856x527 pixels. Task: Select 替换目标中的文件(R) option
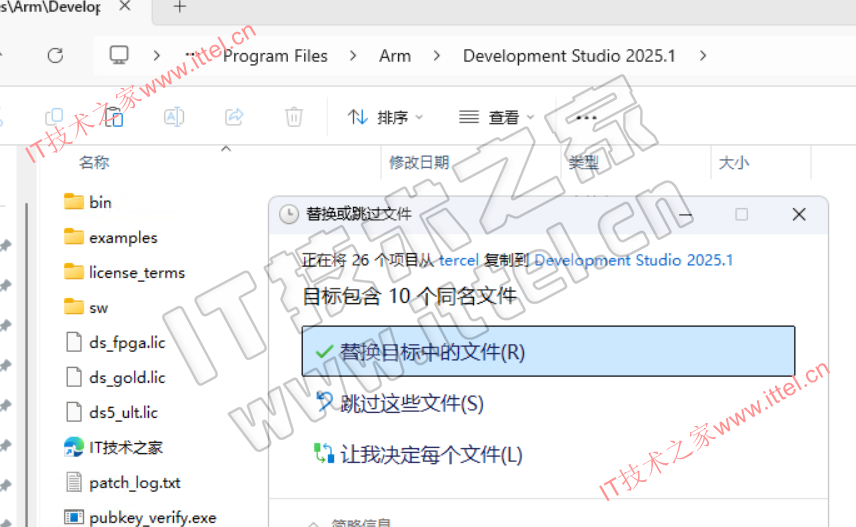click(x=548, y=352)
